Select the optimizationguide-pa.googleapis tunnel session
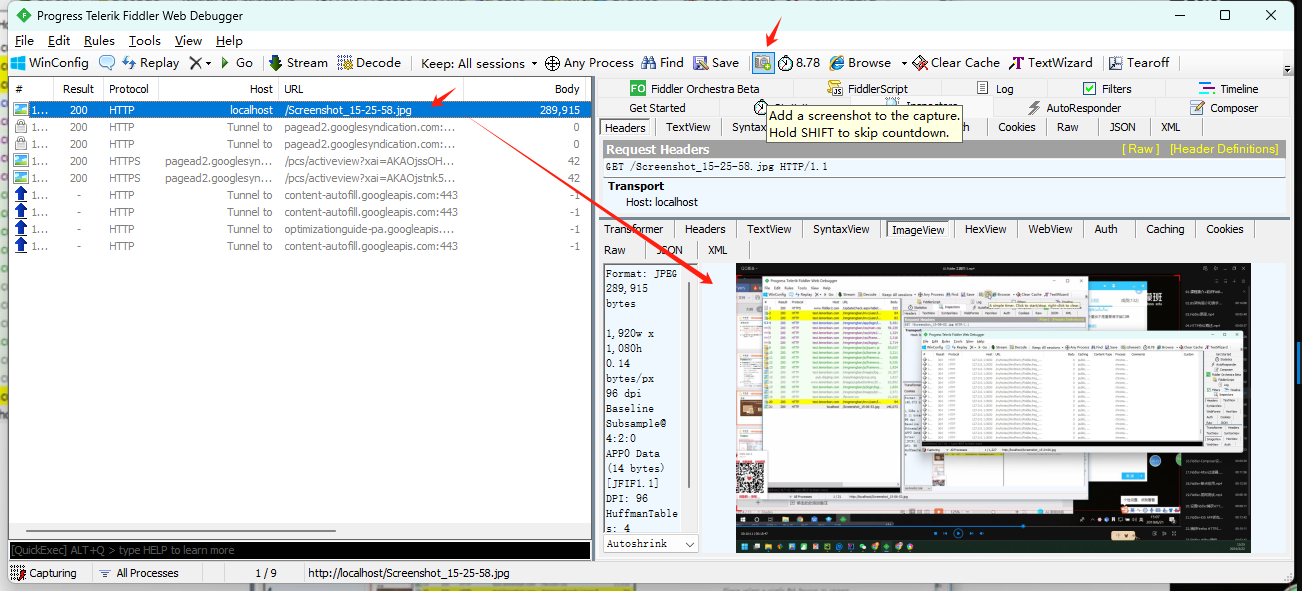 coord(300,229)
